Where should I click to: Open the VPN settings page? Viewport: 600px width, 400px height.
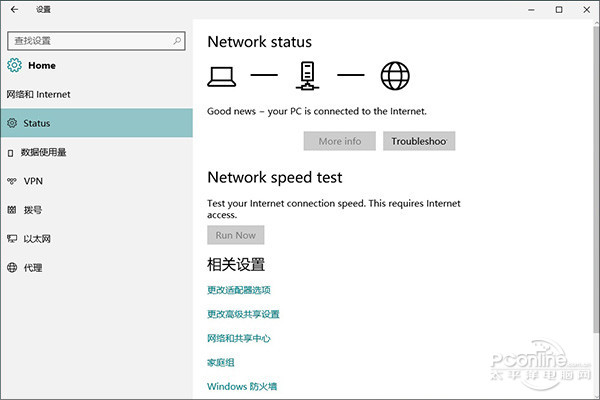pyautogui.click(x=96, y=181)
